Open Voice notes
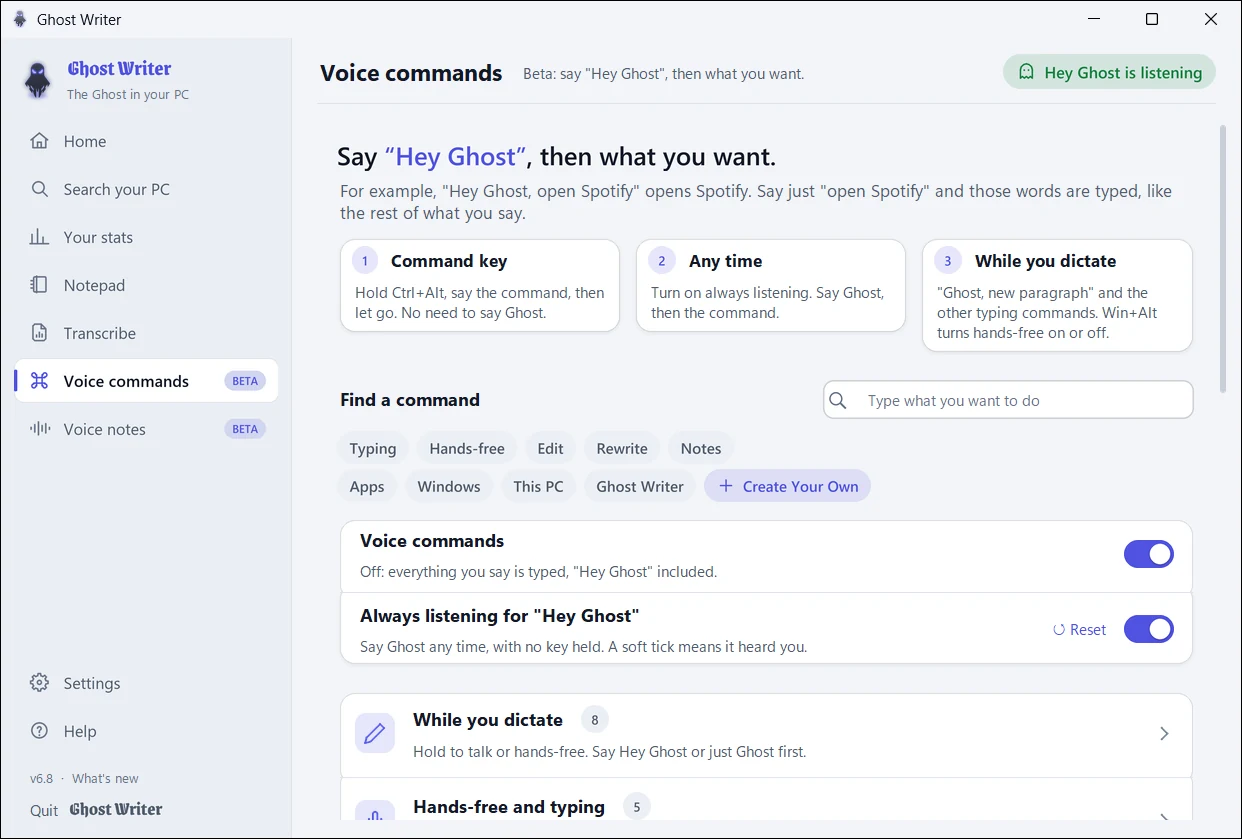Screen dimensions: 1242x839 (x=146, y=429)
